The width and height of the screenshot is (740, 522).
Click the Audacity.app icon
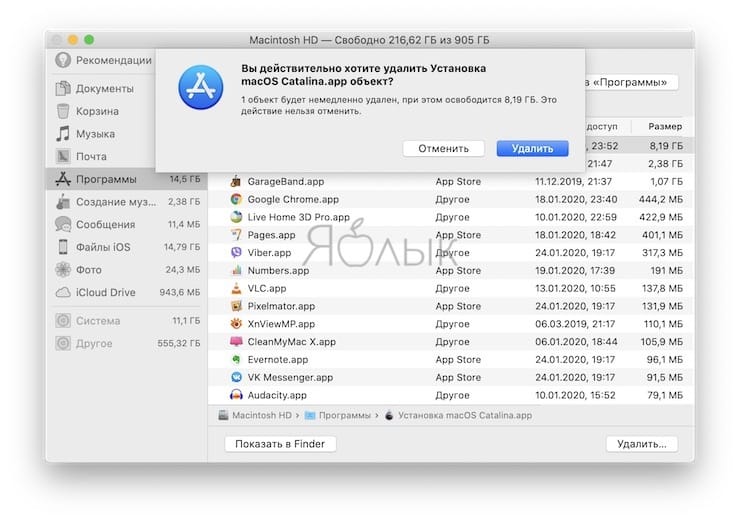tap(236, 395)
